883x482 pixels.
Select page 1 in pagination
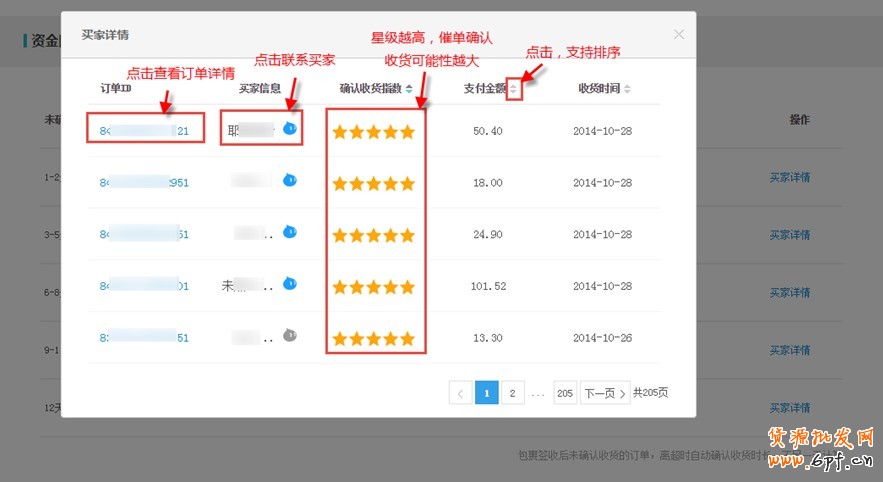pos(487,393)
